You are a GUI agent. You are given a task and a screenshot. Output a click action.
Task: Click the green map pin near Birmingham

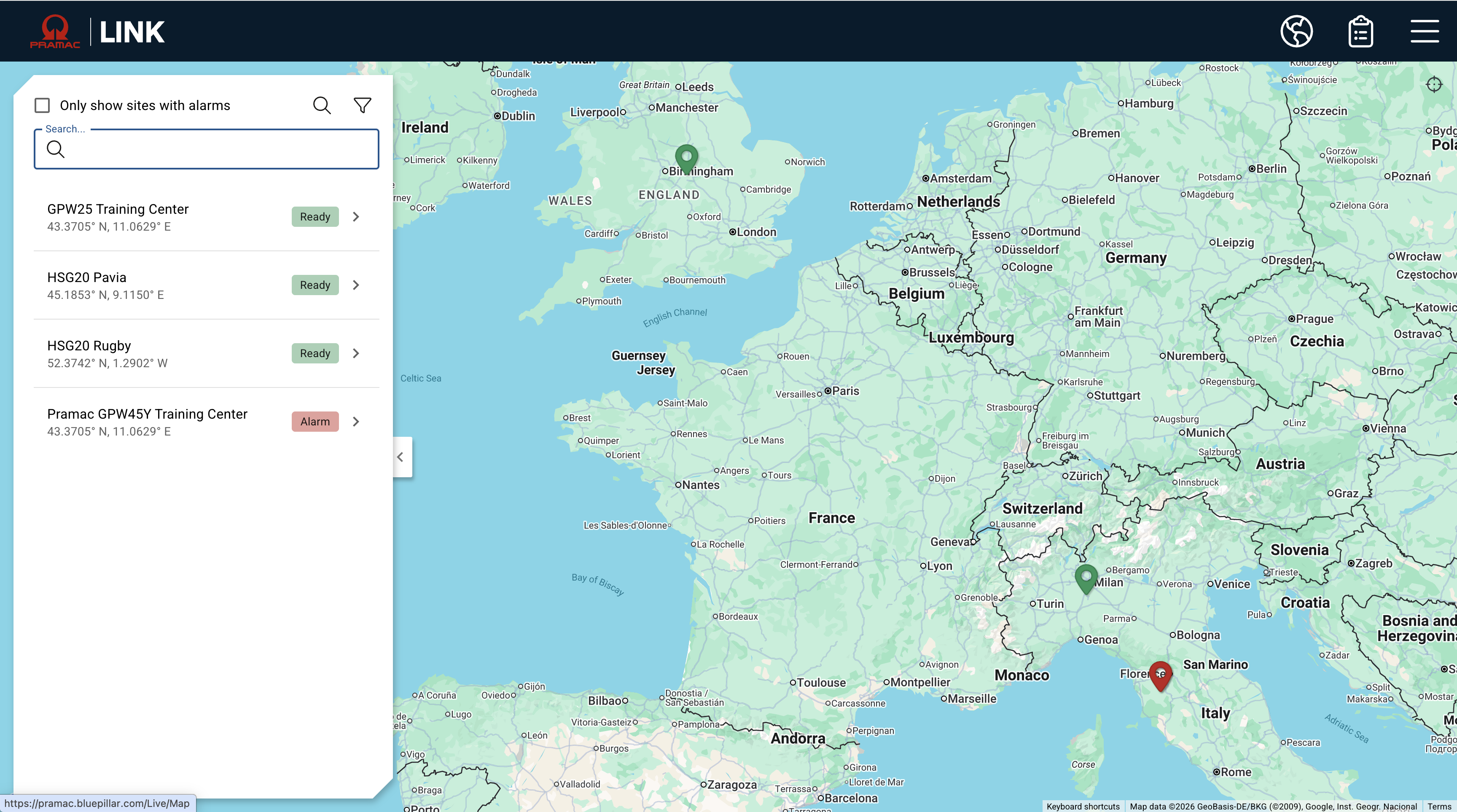[686, 159]
